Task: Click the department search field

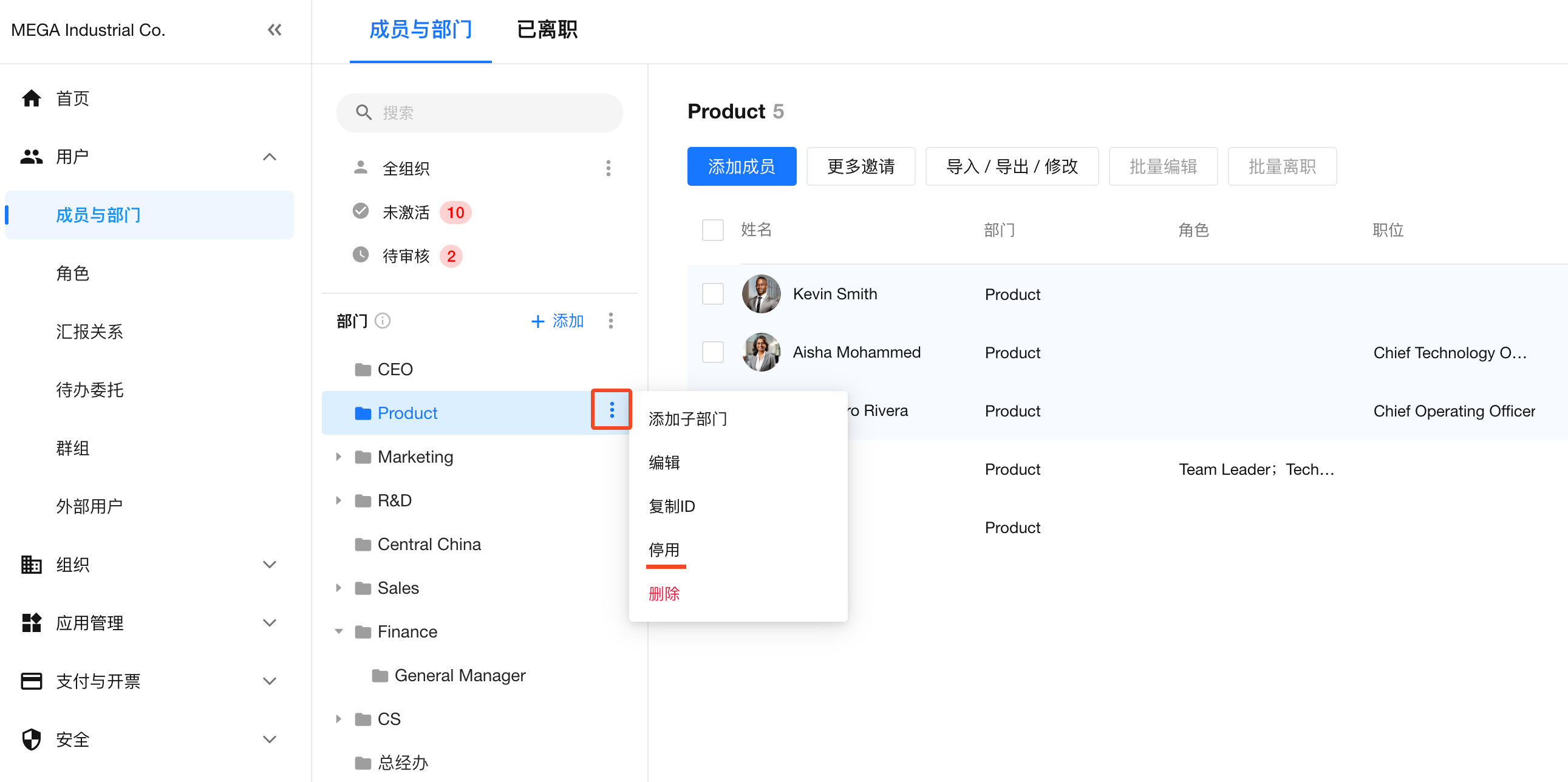Action: tap(479, 112)
